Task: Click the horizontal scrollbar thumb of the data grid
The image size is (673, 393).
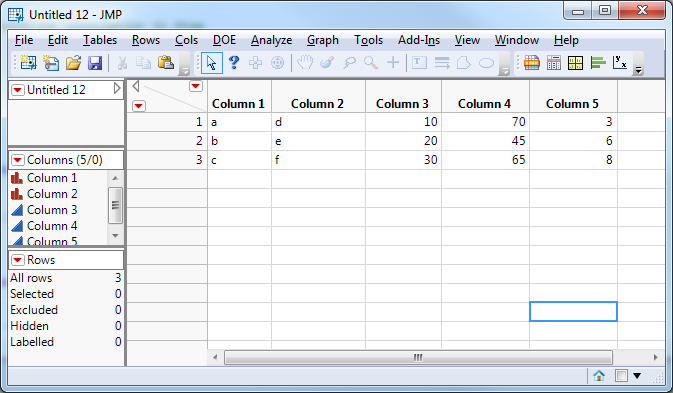Action: click(418, 357)
